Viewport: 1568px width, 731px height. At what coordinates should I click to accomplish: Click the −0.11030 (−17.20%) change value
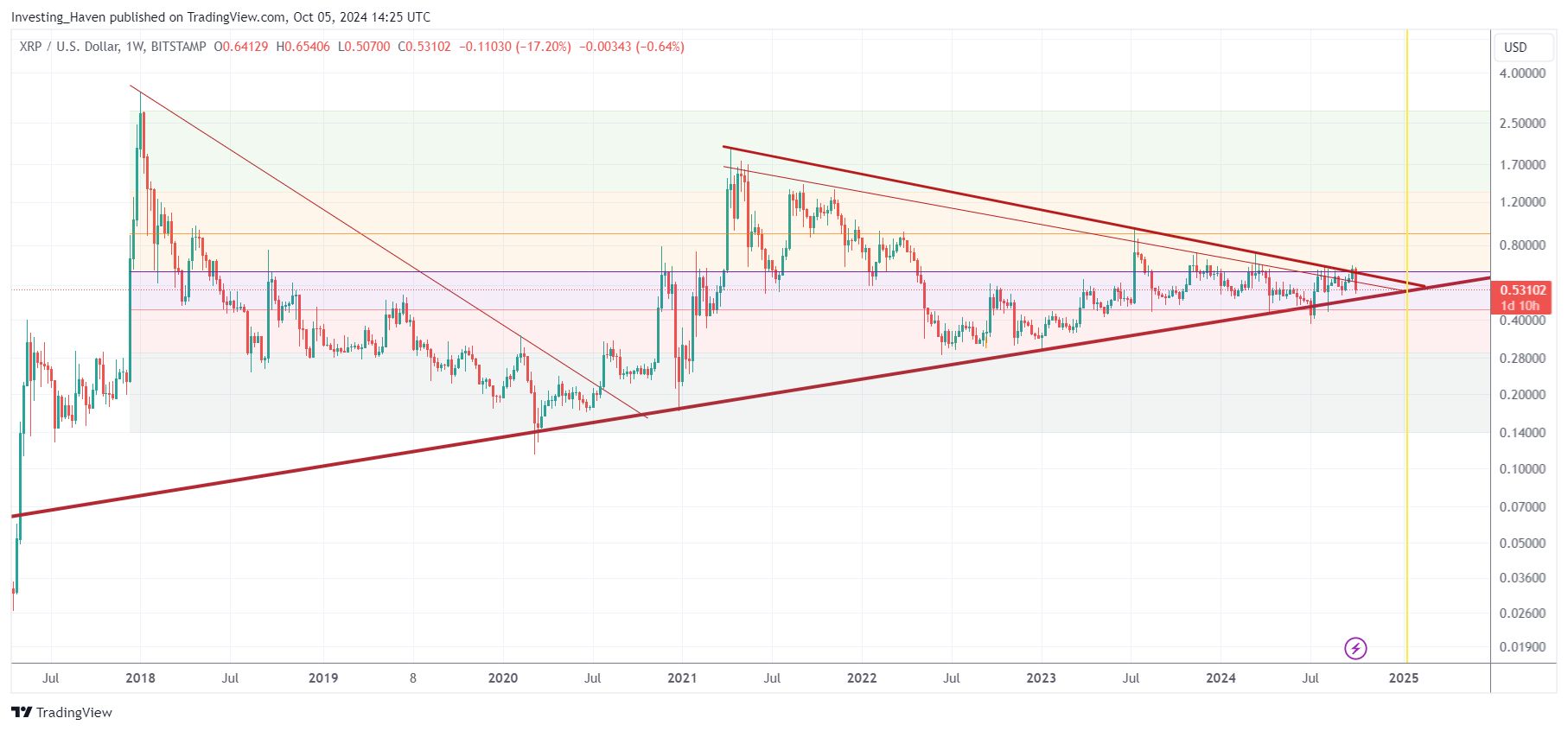[x=515, y=47]
